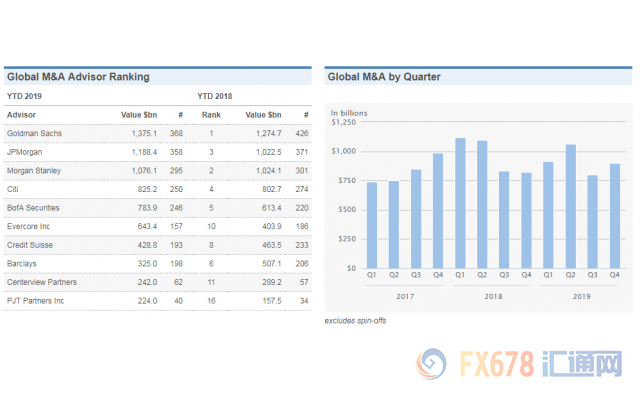
Task: Click the 2019 year label under chart
Action: coord(581,297)
